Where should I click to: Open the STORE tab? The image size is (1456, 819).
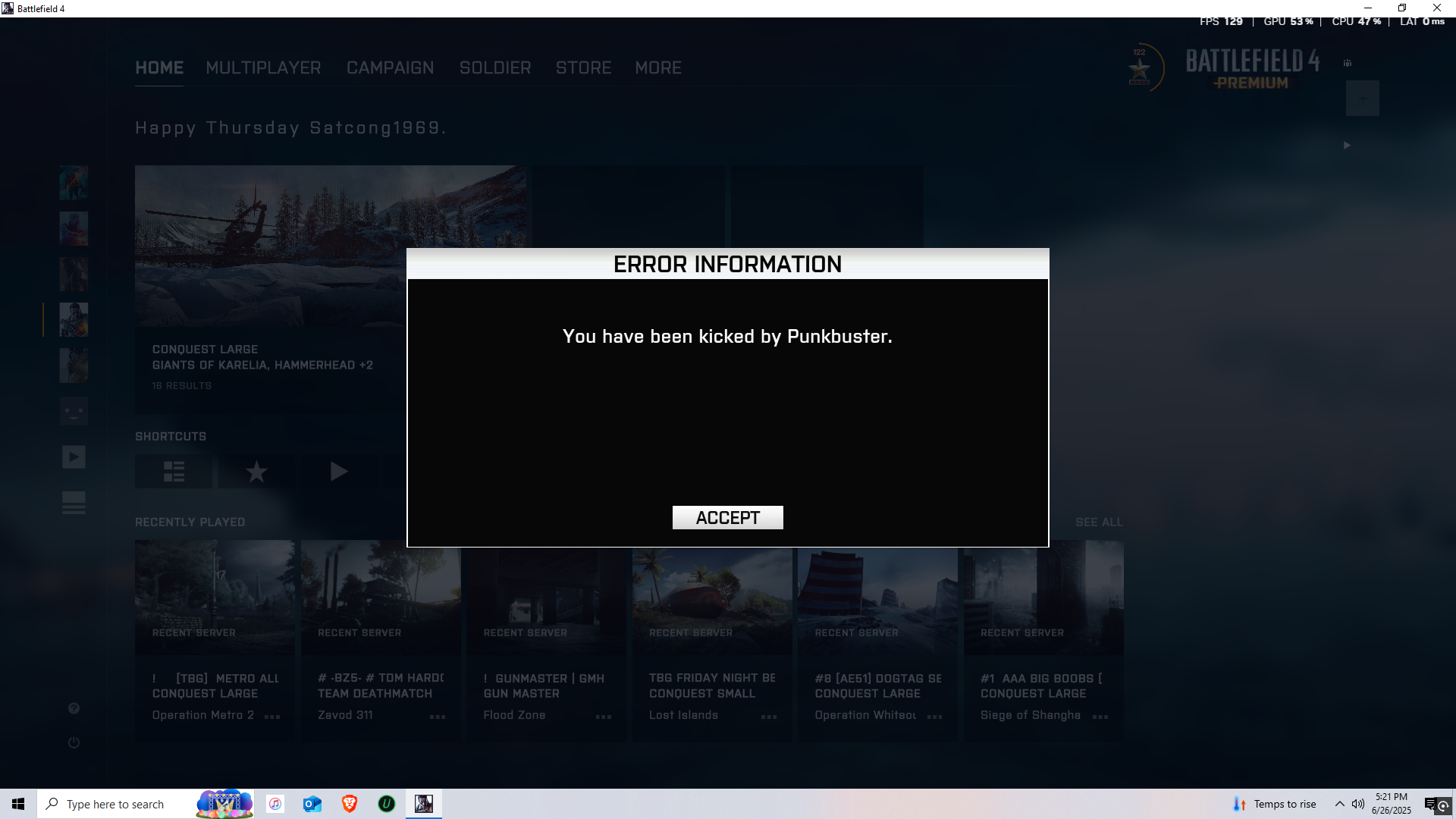tap(583, 67)
